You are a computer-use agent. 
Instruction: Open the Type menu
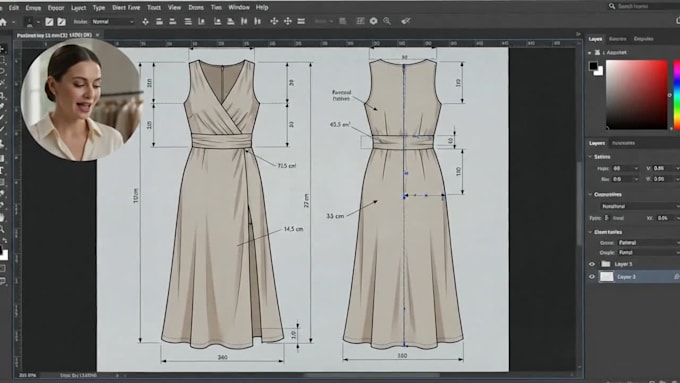coord(99,7)
